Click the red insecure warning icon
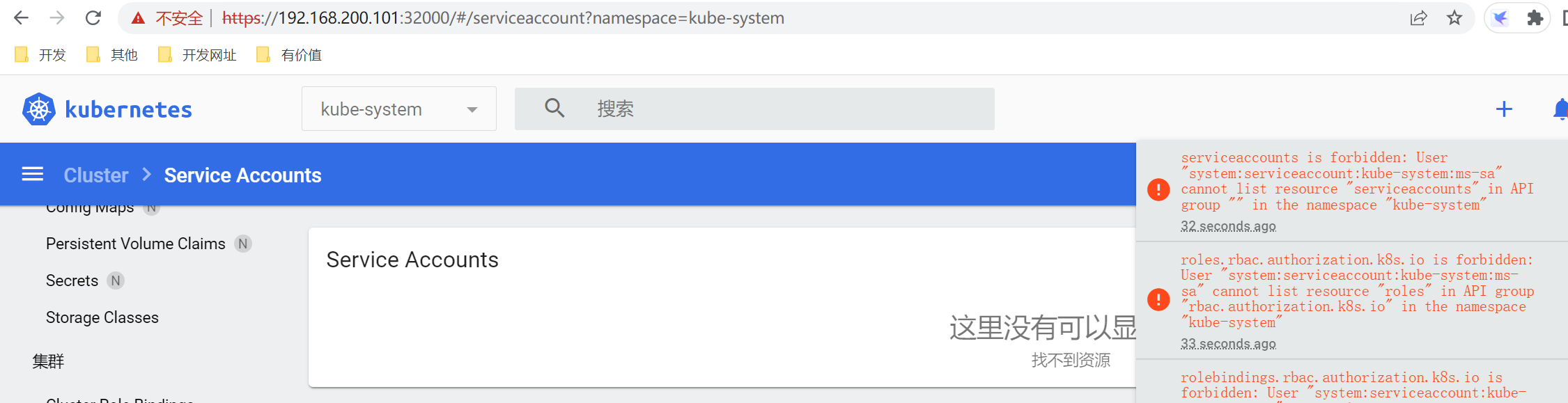Image resolution: width=1568 pixels, height=403 pixels. (138, 18)
